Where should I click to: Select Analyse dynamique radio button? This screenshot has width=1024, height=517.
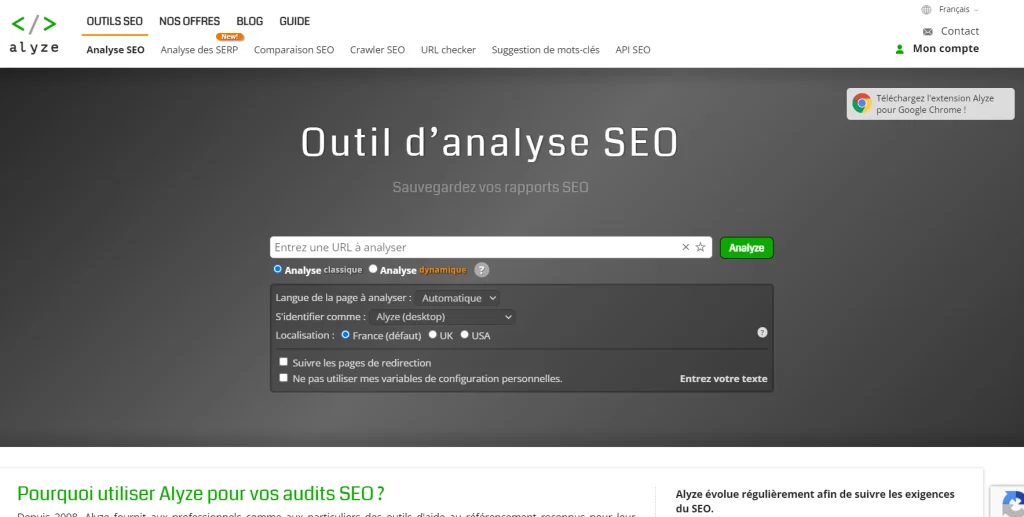[373, 269]
